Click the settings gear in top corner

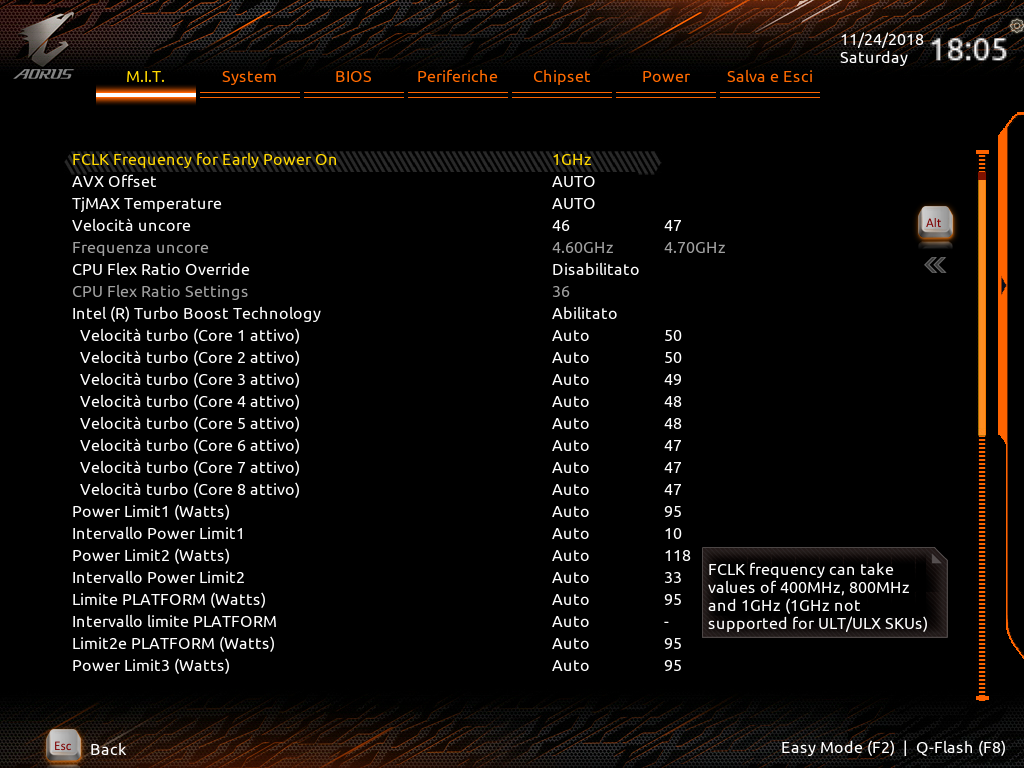pyautogui.click(x=1016, y=26)
